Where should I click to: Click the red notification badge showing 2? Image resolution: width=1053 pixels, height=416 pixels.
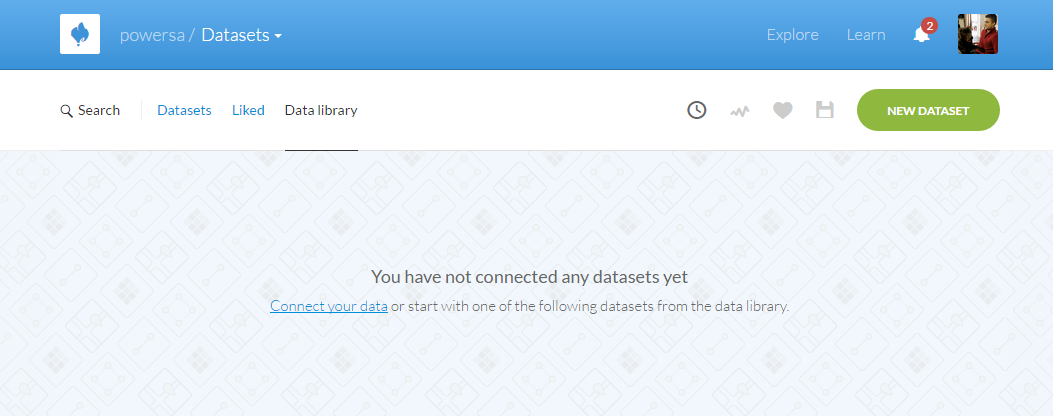(929, 26)
